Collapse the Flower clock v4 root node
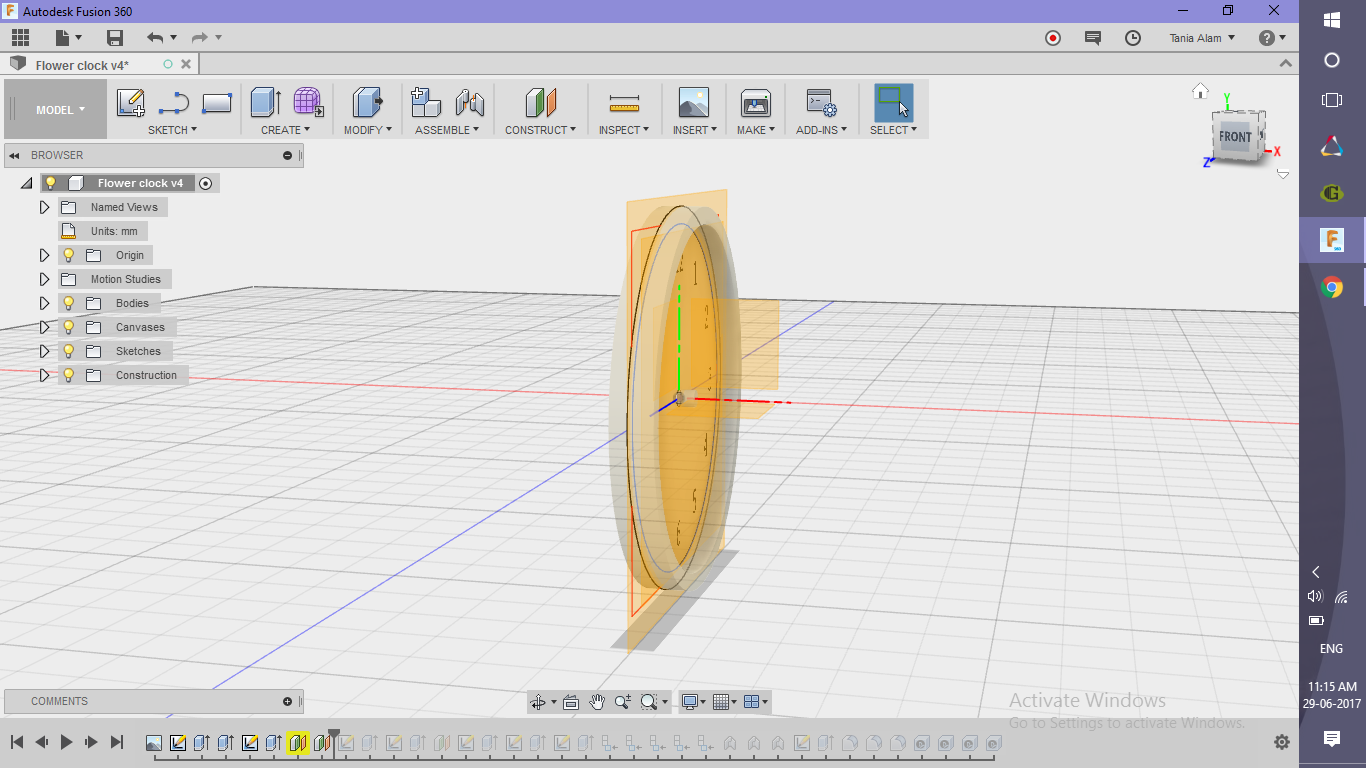This screenshot has height=768, width=1366. 26,184
